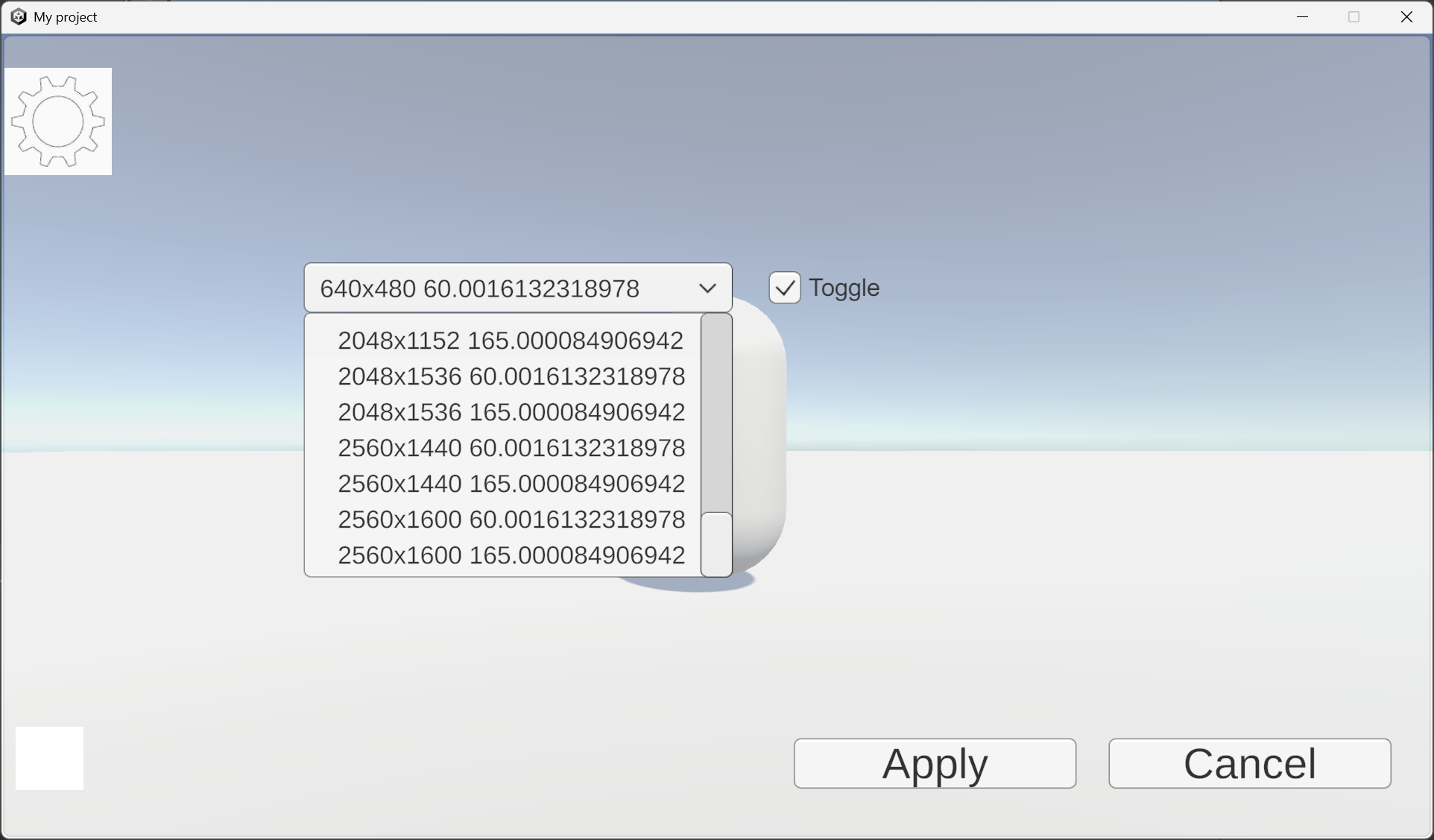Viewport: 1434px width, 840px height.
Task: Click the dropdown list scrollbar handle
Action: [717, 543]
